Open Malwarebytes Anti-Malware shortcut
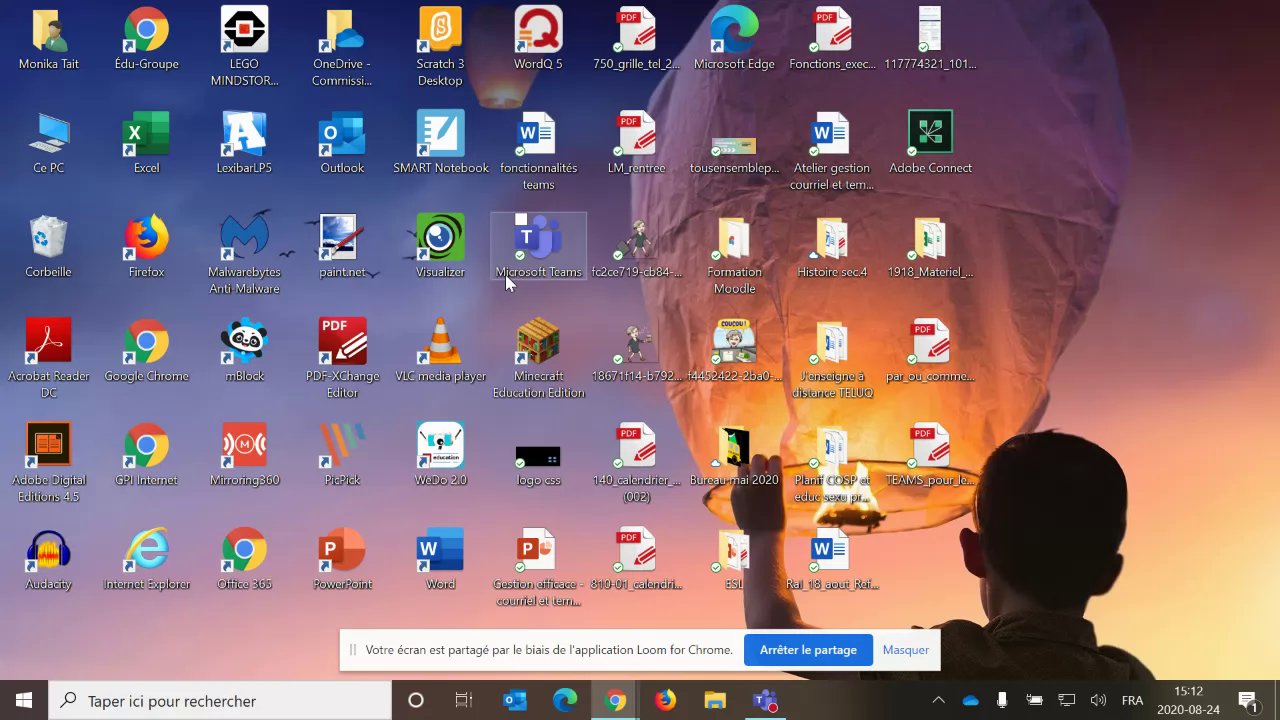Screen dimensions: 1280x720 point(244,255)
